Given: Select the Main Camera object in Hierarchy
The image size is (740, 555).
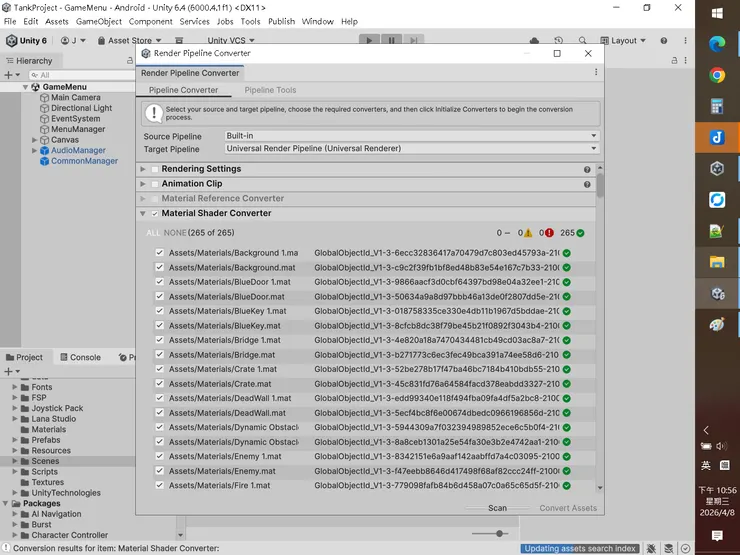Looking at the screenshot, I should point(76,97).
